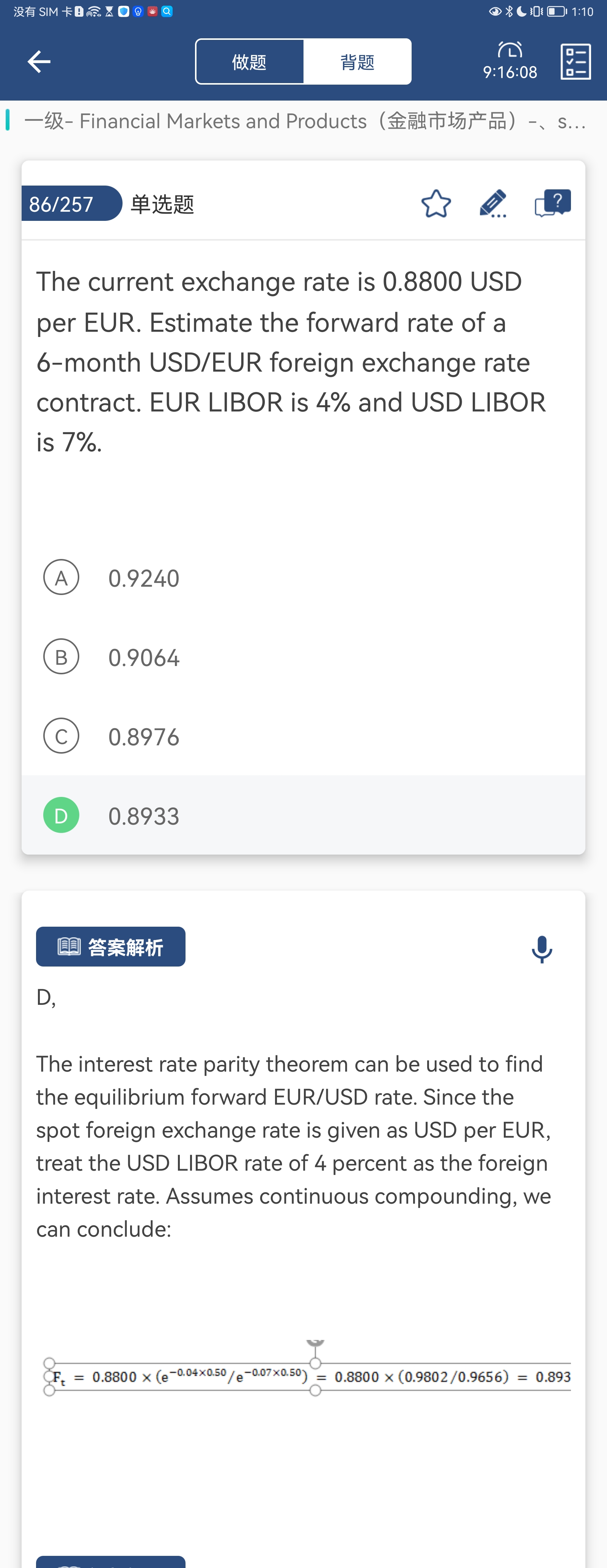Viewport: 607px width, 1568px height.
Task: Tap the answer text 0.9064
Action: 144,657
